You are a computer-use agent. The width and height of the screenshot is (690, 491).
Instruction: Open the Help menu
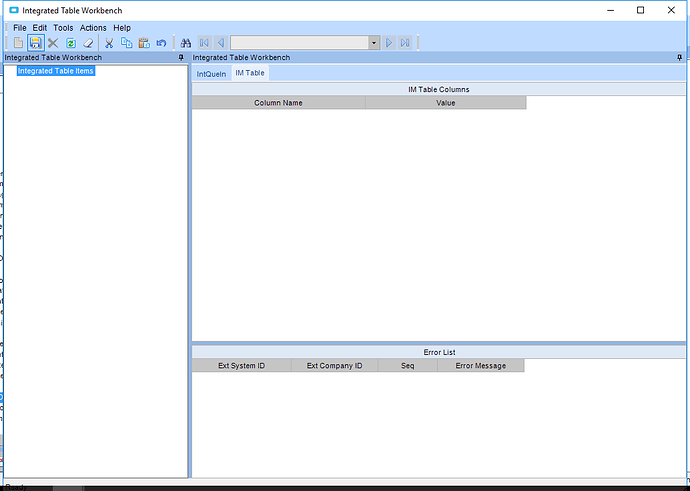point(122,28)
